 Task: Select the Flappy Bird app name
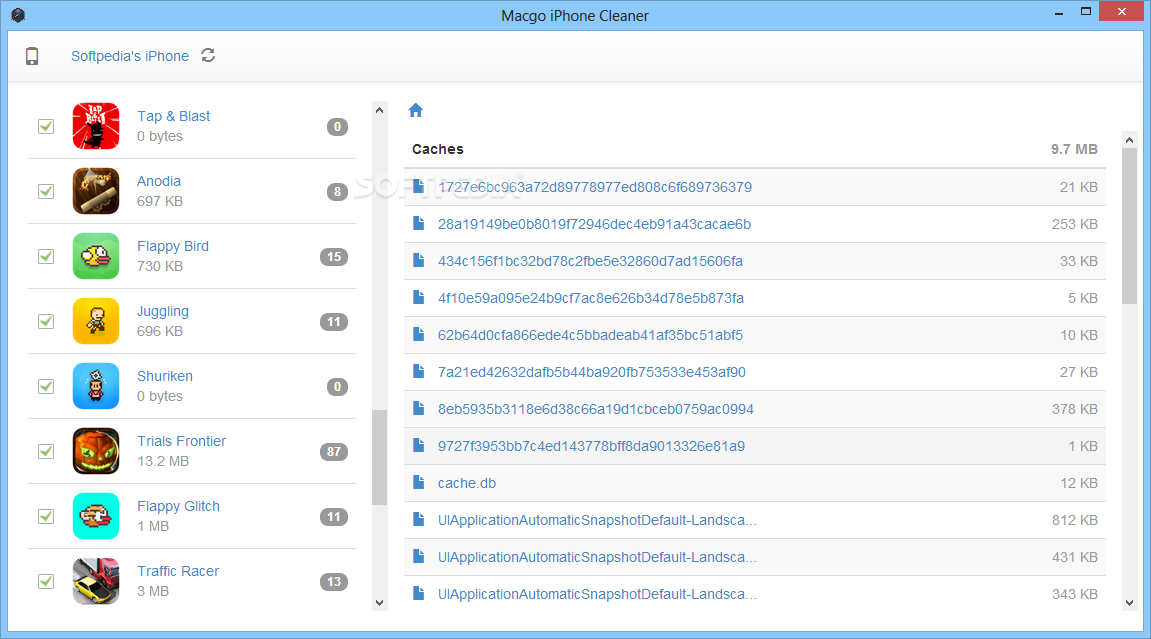(x=173, y=246)
